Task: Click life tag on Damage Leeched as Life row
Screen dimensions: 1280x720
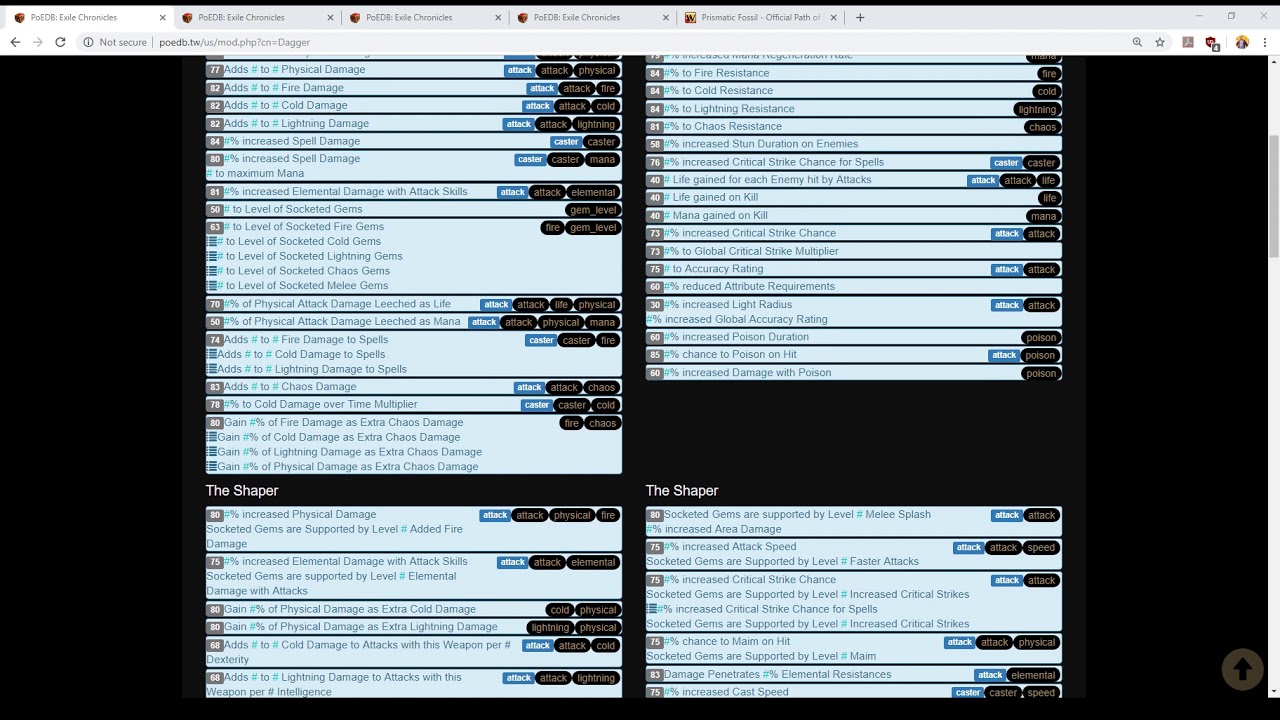Action: pos(561,305)
